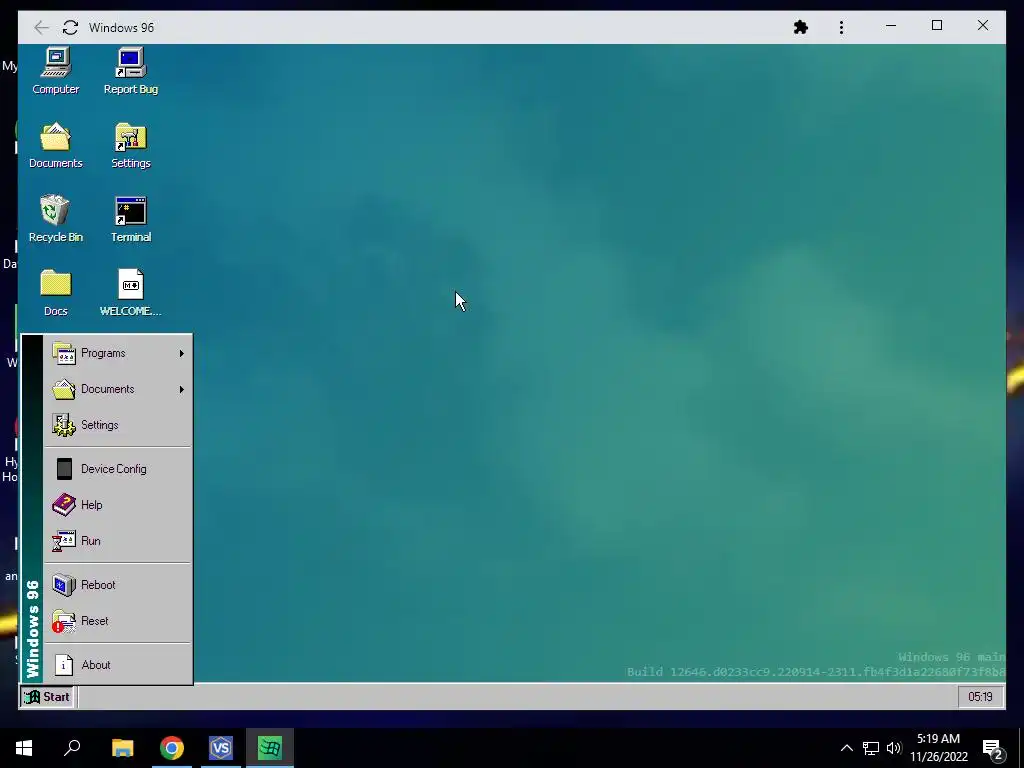The height and width of the screenshot is (768, 1024).
Task: Switch to Google Chrome on taskbar
Action: pos(172,748)
